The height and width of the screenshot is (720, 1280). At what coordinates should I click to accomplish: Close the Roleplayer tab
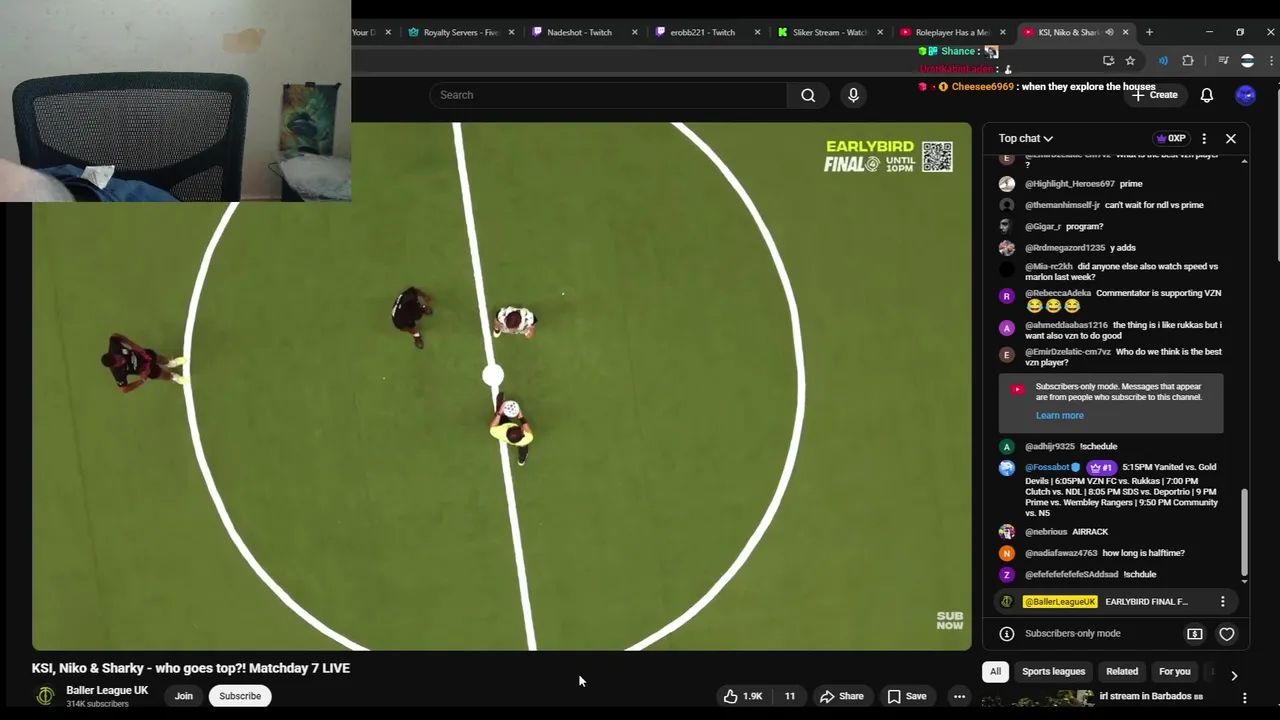click(1003, 32)
